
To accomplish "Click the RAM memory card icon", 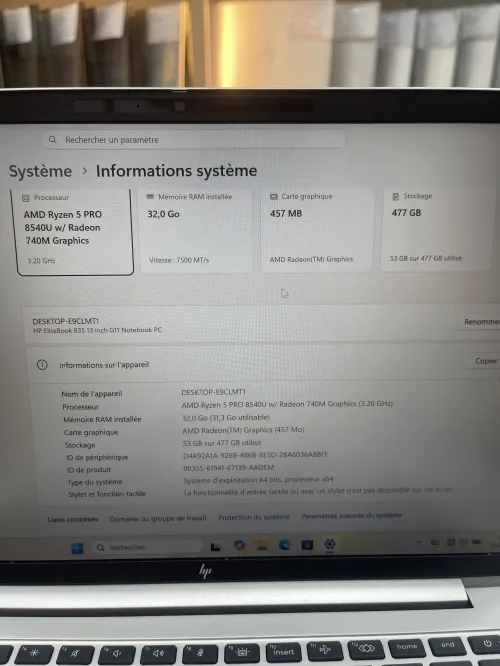I will click(150, 197).
